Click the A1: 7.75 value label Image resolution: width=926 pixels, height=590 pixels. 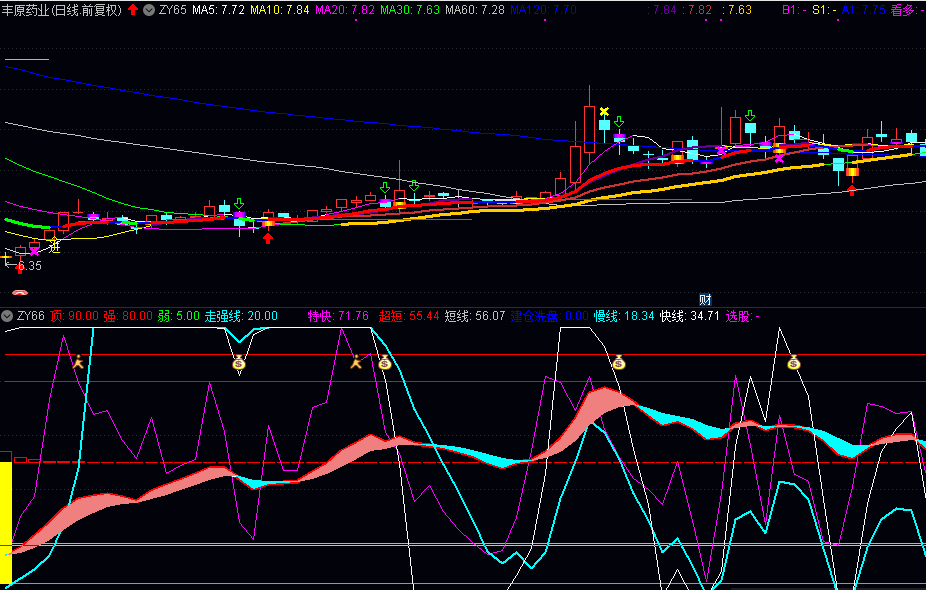pyautogui.click(x=864, y=10)
